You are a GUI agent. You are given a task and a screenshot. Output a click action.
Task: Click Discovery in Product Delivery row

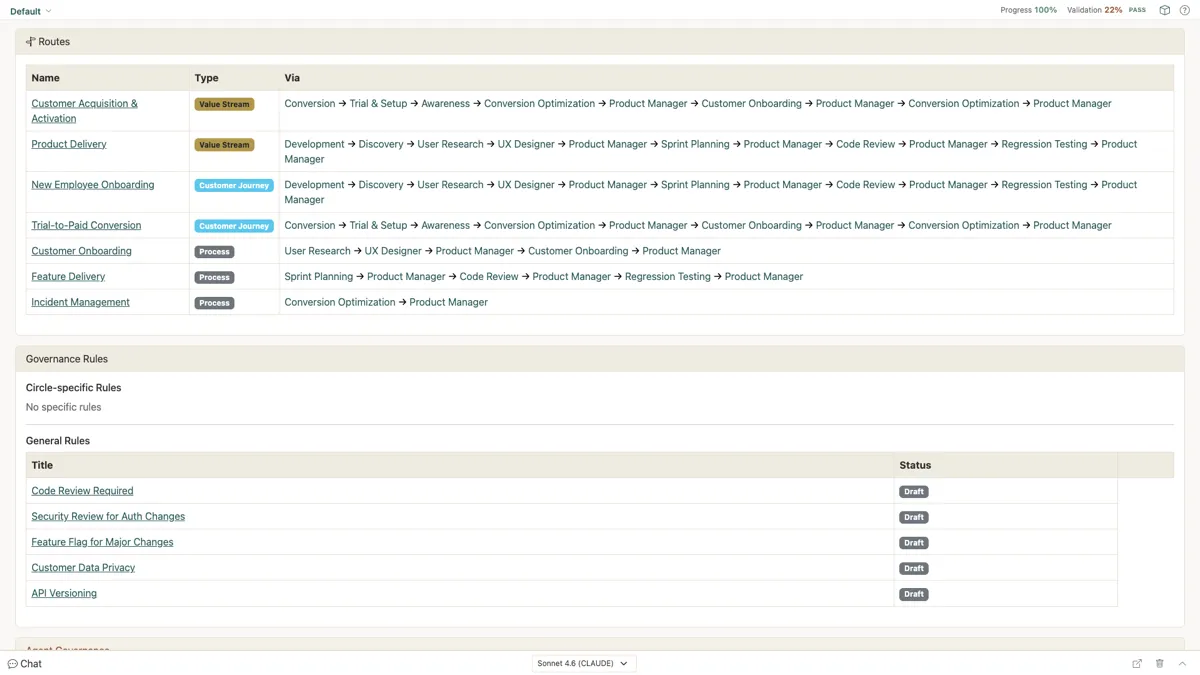[x=380, y=144]
